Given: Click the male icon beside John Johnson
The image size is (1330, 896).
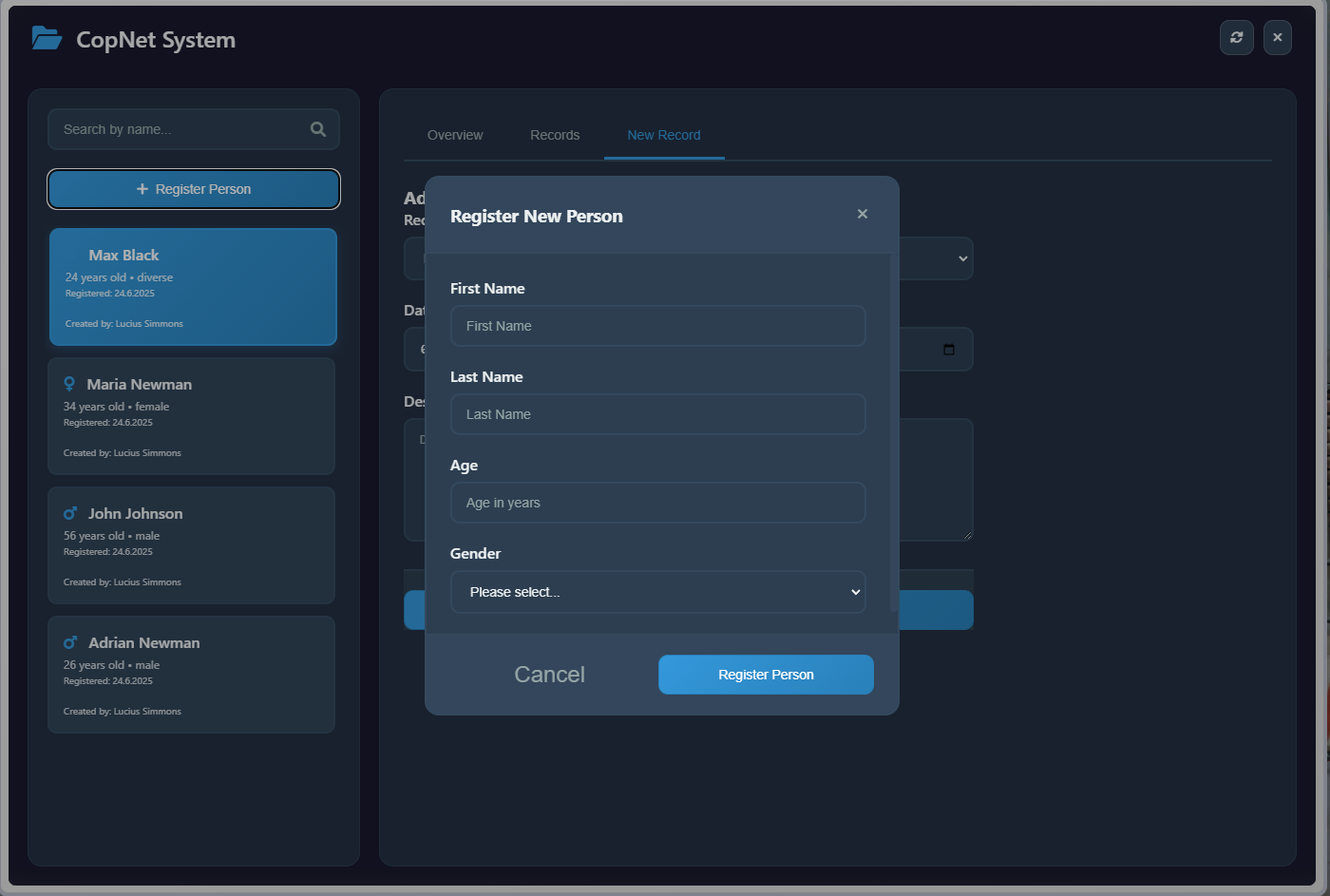Looking at the screenshot, I should click(70, 513).
